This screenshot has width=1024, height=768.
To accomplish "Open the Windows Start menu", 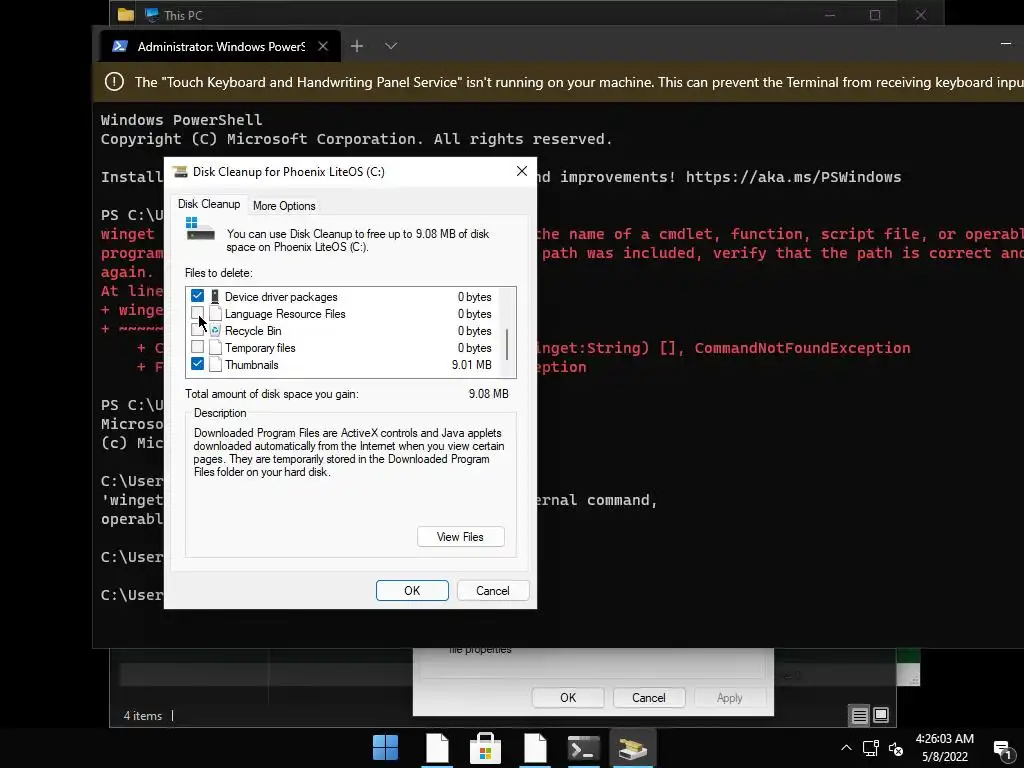I will (x=385, y=748).
